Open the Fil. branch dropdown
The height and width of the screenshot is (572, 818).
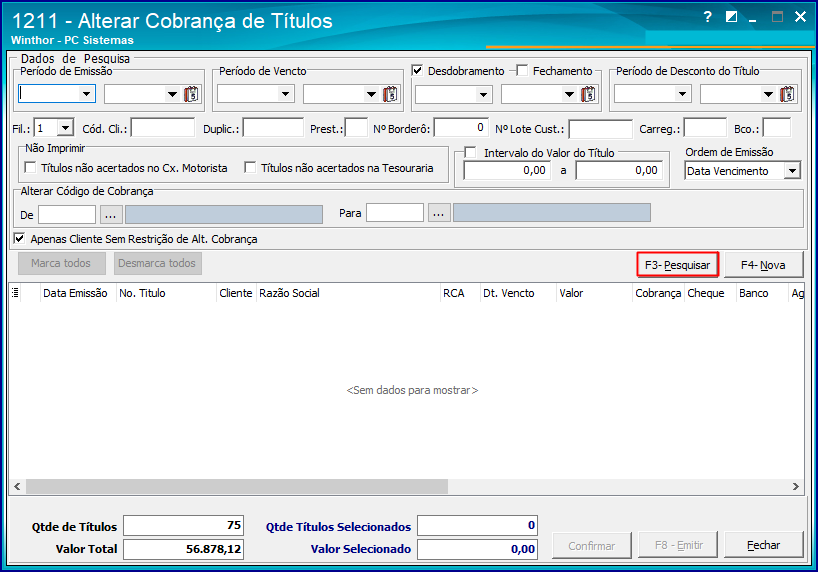(65, 128)
